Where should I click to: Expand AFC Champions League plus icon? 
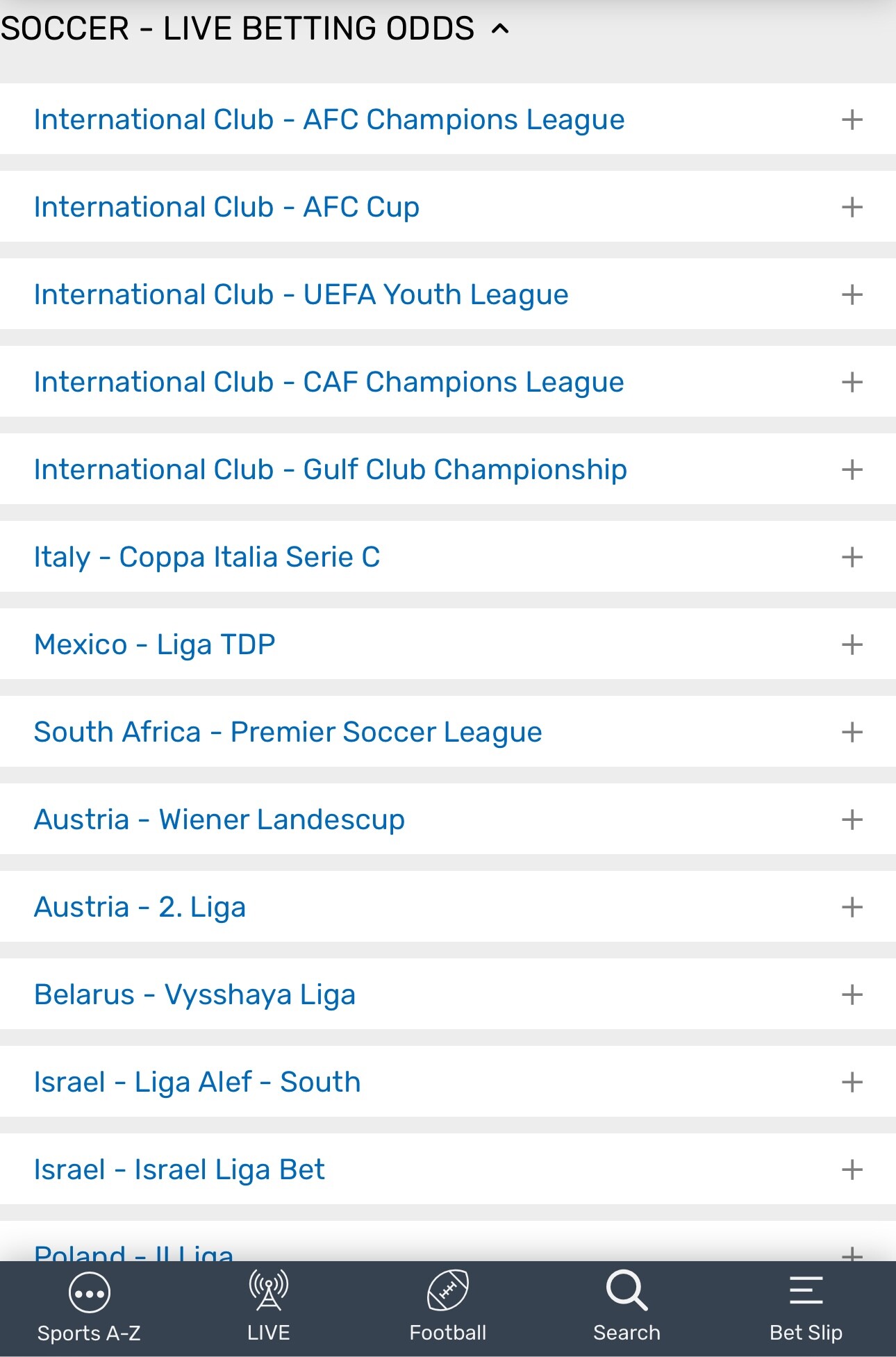pyautogui.click(x=852, y=120)
